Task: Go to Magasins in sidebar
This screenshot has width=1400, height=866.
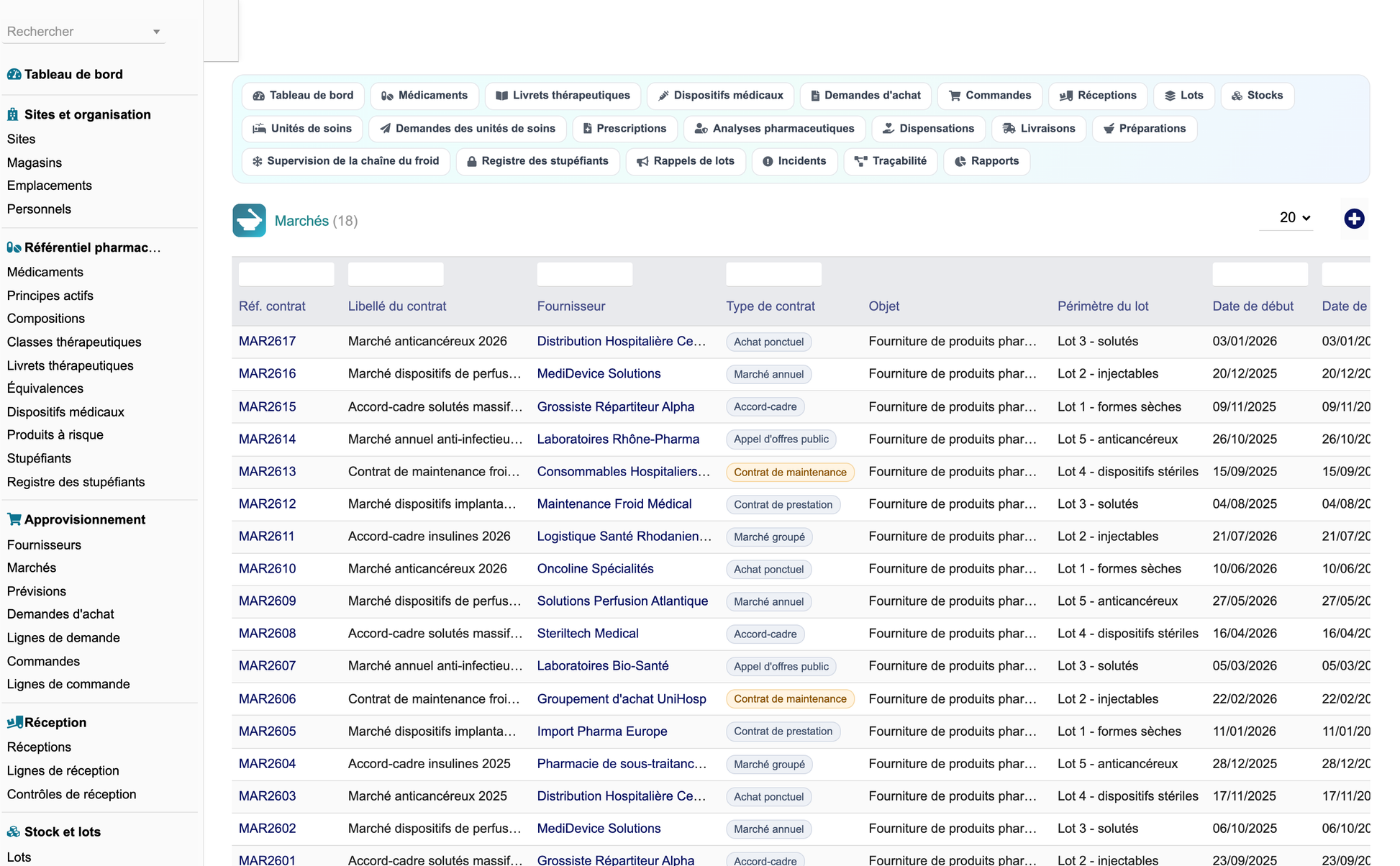Action: [x=35, y=163]
